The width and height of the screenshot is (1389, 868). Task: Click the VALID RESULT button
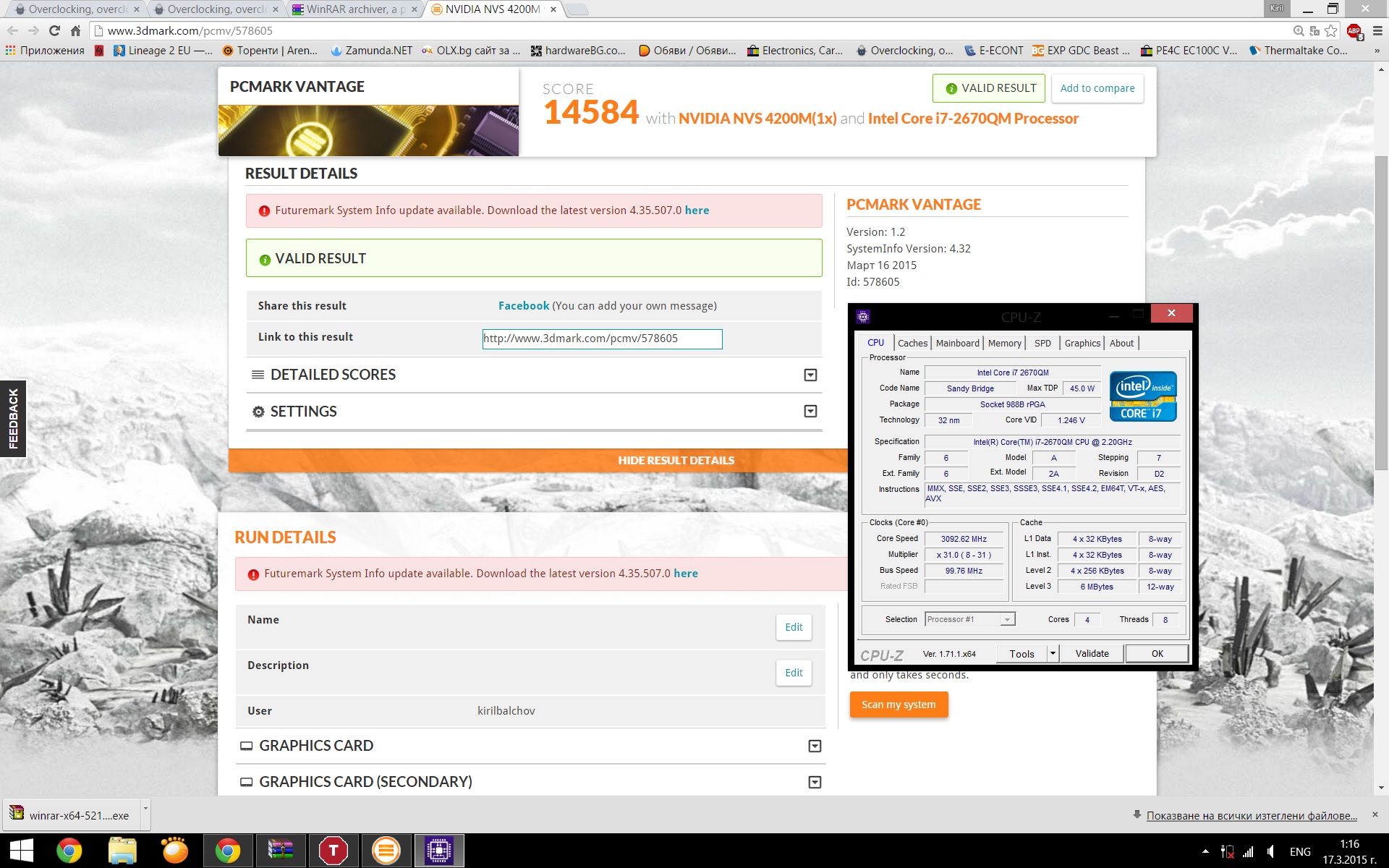pos(989,88)
